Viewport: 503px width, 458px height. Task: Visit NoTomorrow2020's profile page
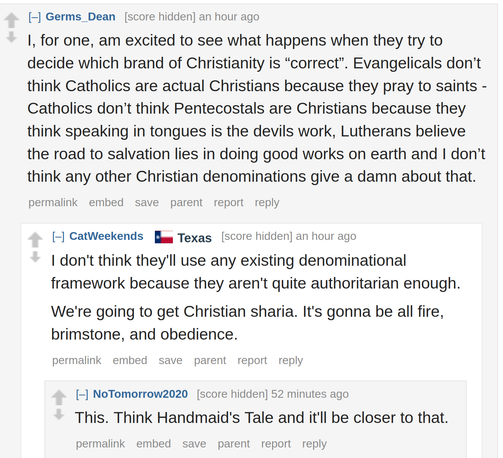tap(140, 394)
